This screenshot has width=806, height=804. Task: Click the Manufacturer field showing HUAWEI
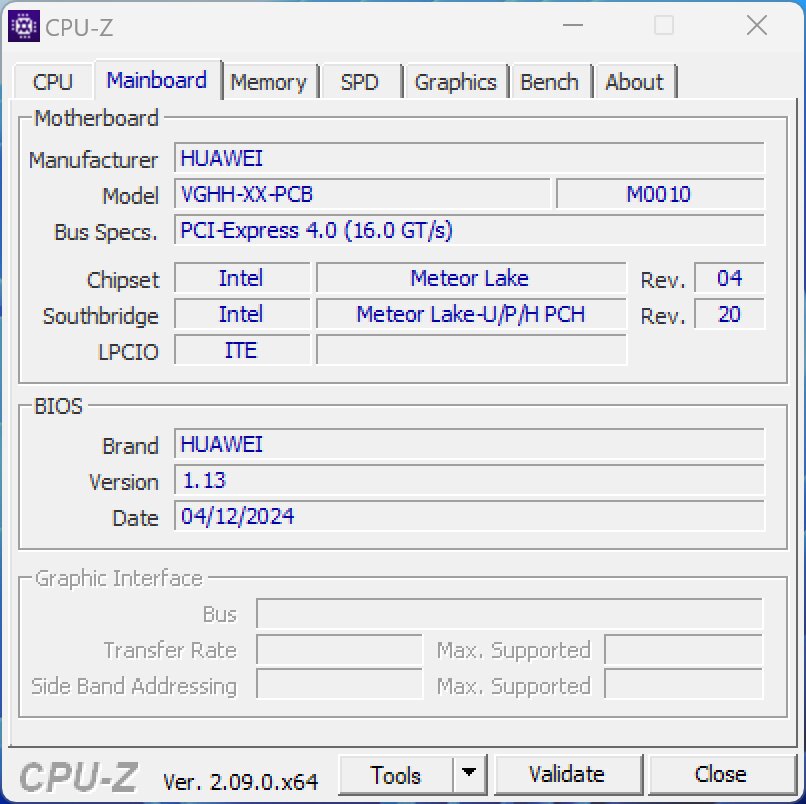pyautogui.click(x=469, y=158)
